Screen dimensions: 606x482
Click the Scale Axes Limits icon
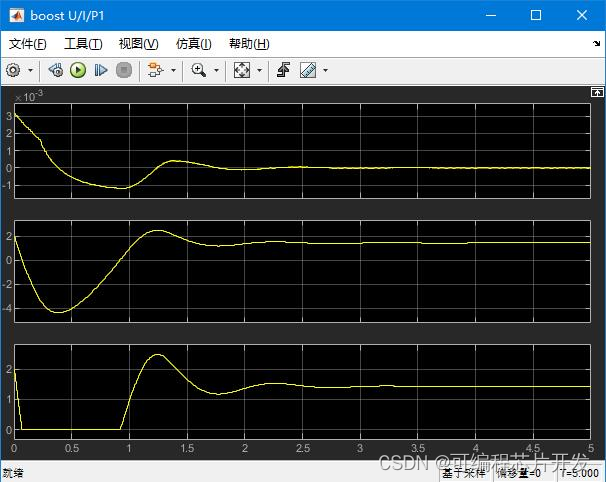coord(242,70)
